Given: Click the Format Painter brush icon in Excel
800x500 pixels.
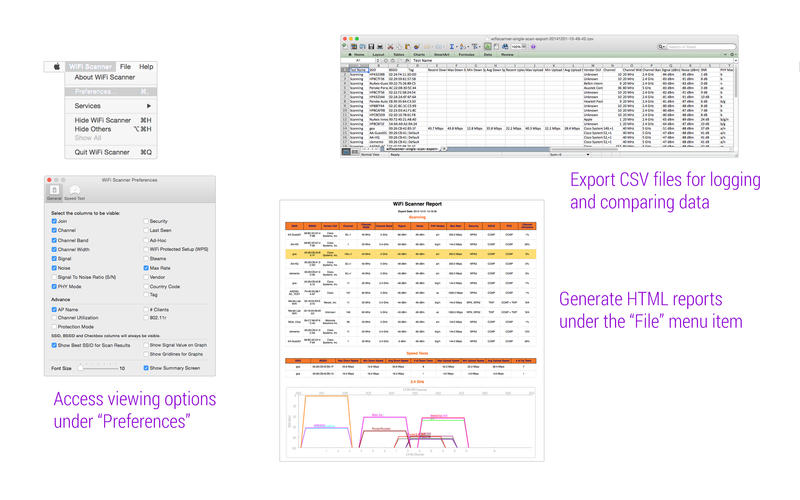Looking at the screenshot, I should [x=416, y=46].
